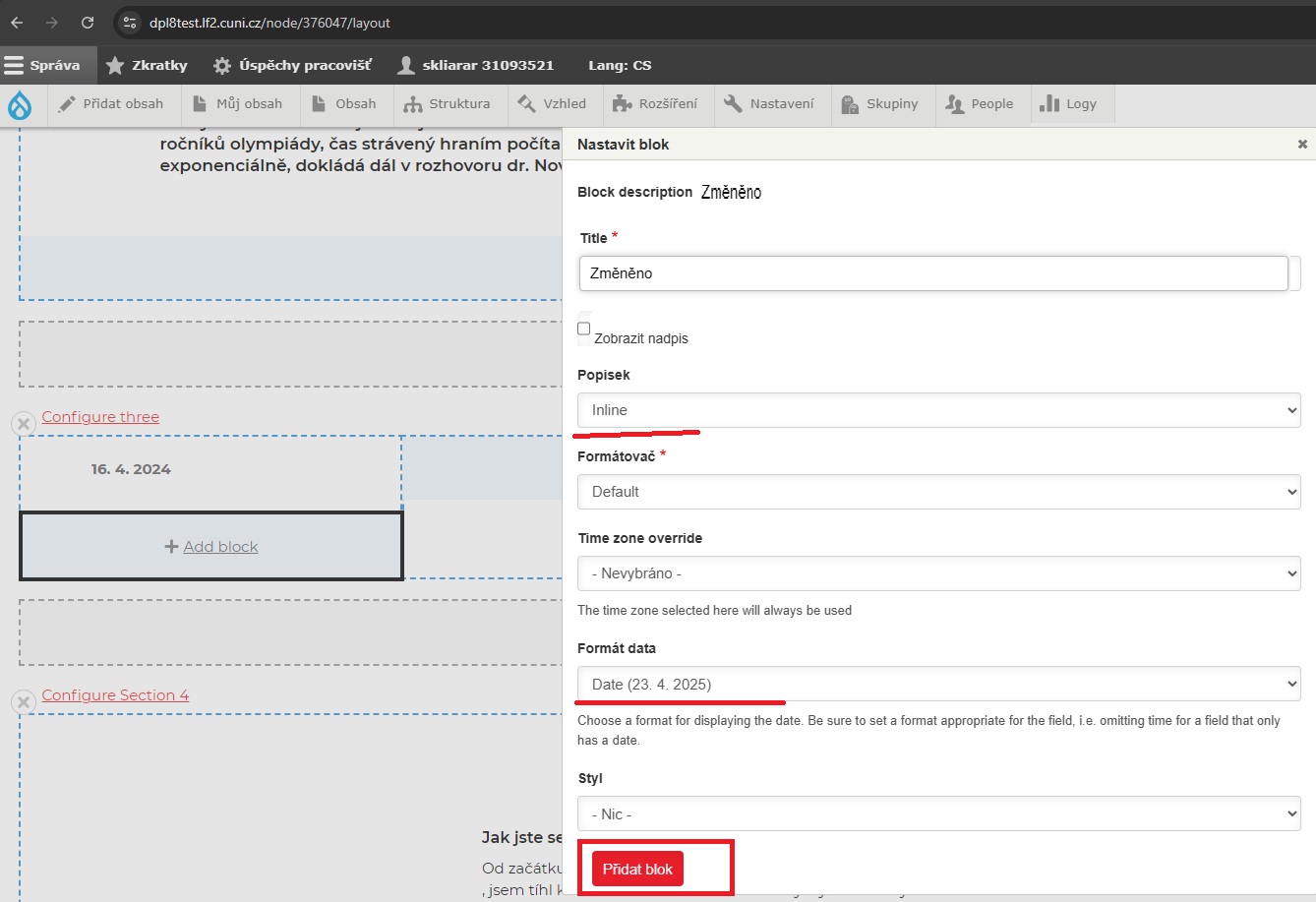Click the address bar URL

(269, 23)
